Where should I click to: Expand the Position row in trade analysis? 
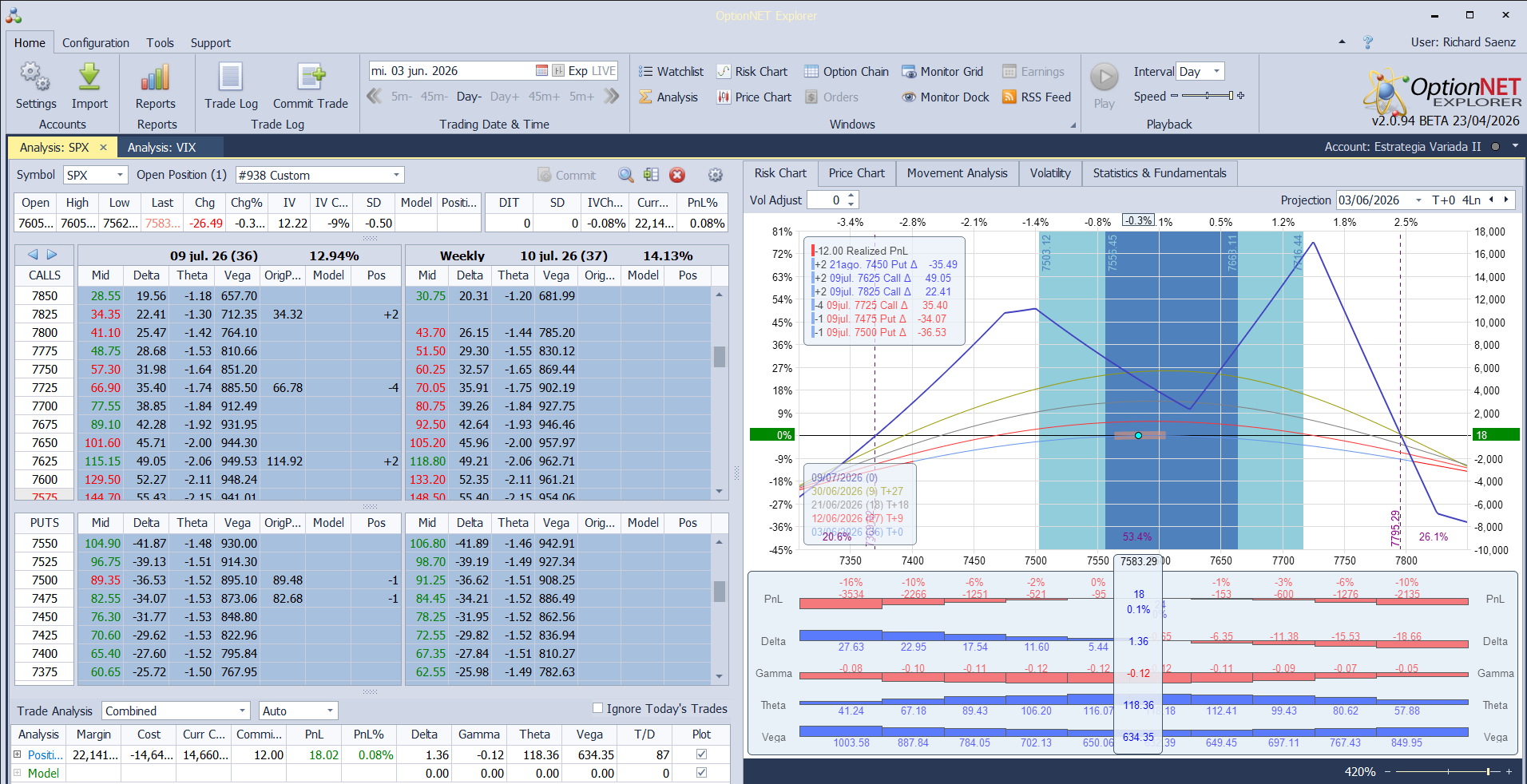pyautogui.click(x=17, y=754)
